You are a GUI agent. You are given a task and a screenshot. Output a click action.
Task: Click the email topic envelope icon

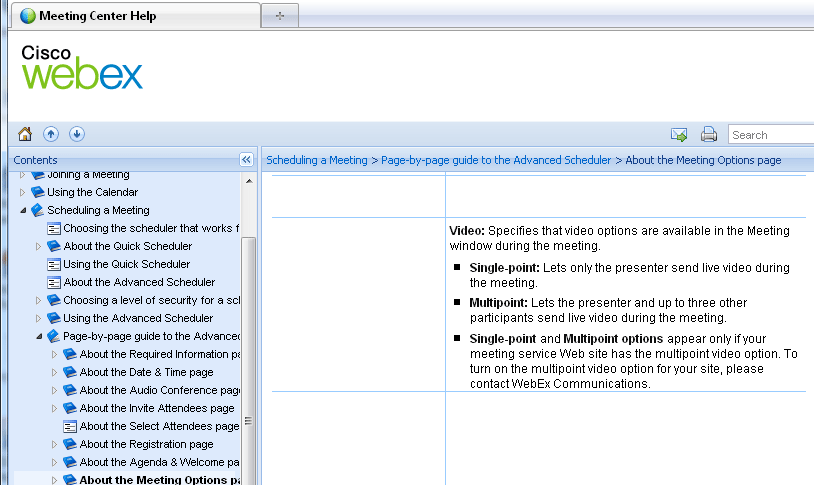point(679,134)
